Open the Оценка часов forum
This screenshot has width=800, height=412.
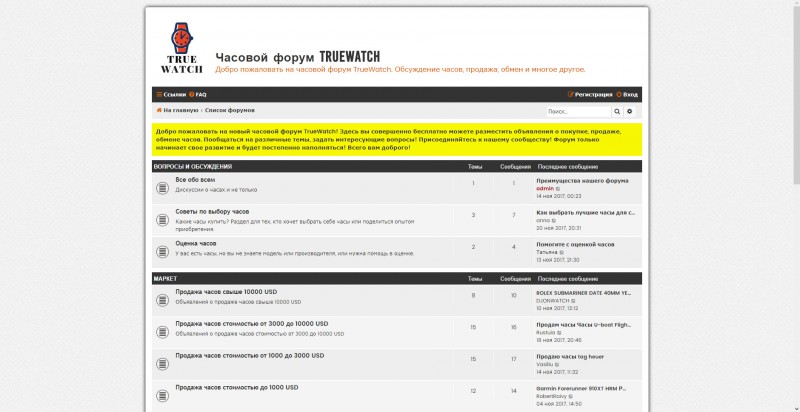196,243
